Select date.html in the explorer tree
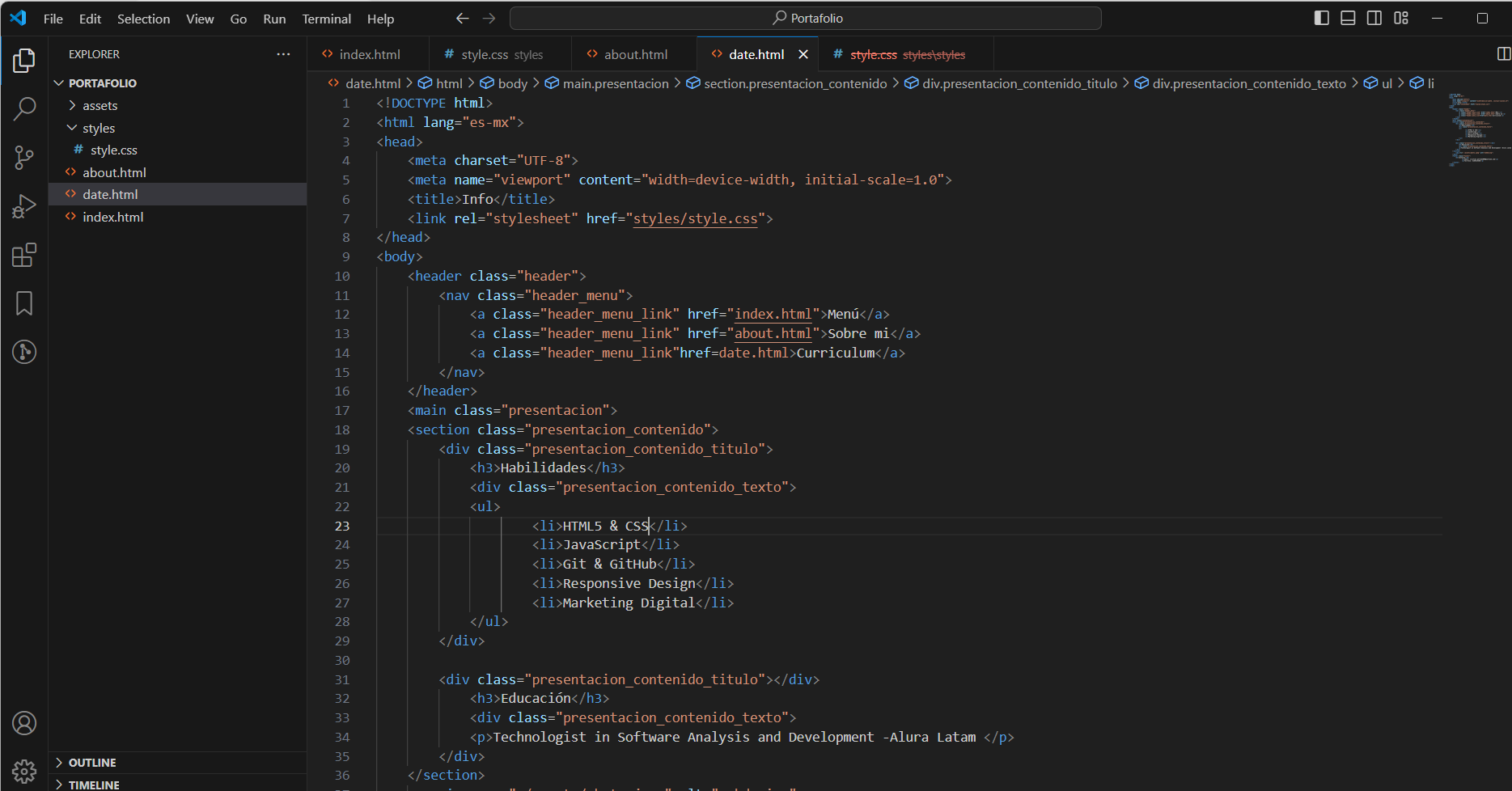This screenshot has height=791, width=1512. click(x=177, y=194)
